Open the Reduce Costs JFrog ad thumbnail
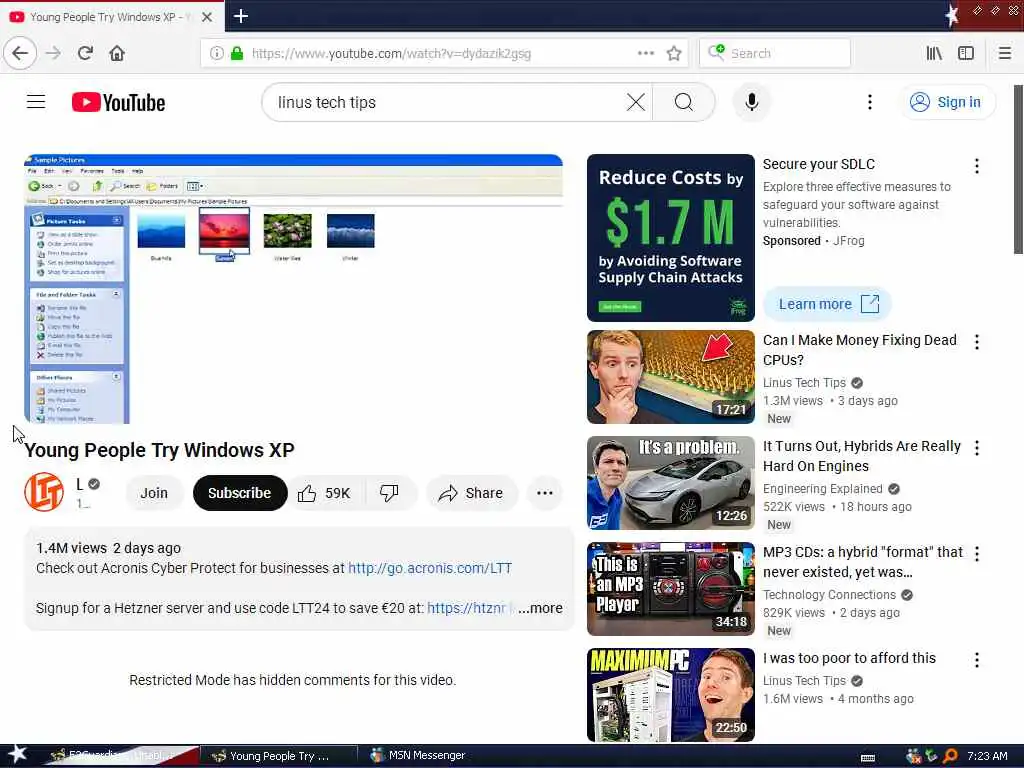This screenshot has width=1024, height=768. point(671,238)
